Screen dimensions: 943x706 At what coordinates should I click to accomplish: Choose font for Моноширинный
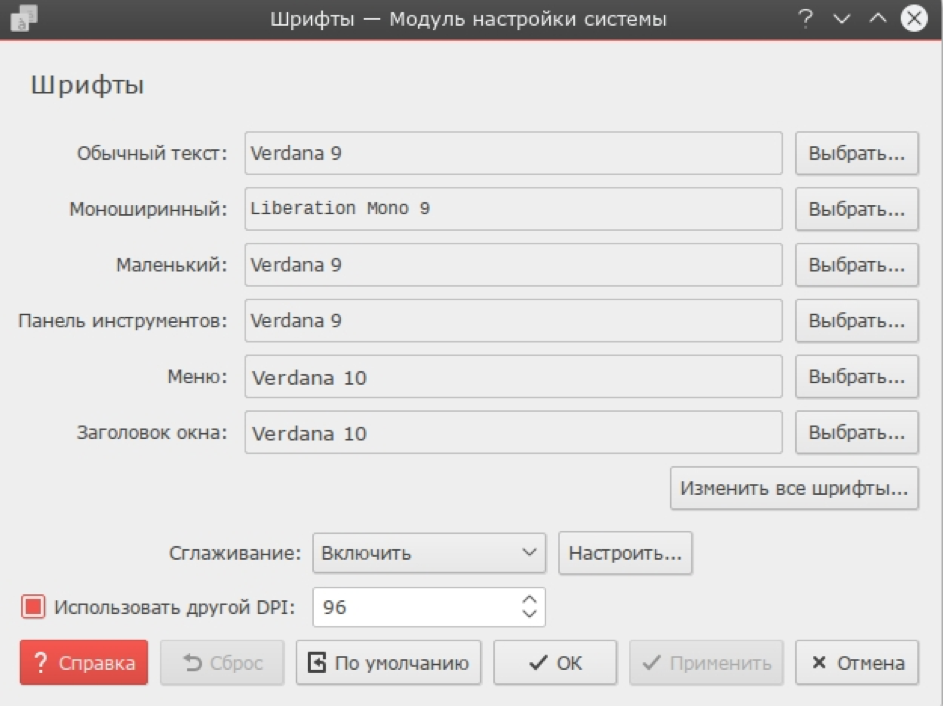[x=856, y=209]
